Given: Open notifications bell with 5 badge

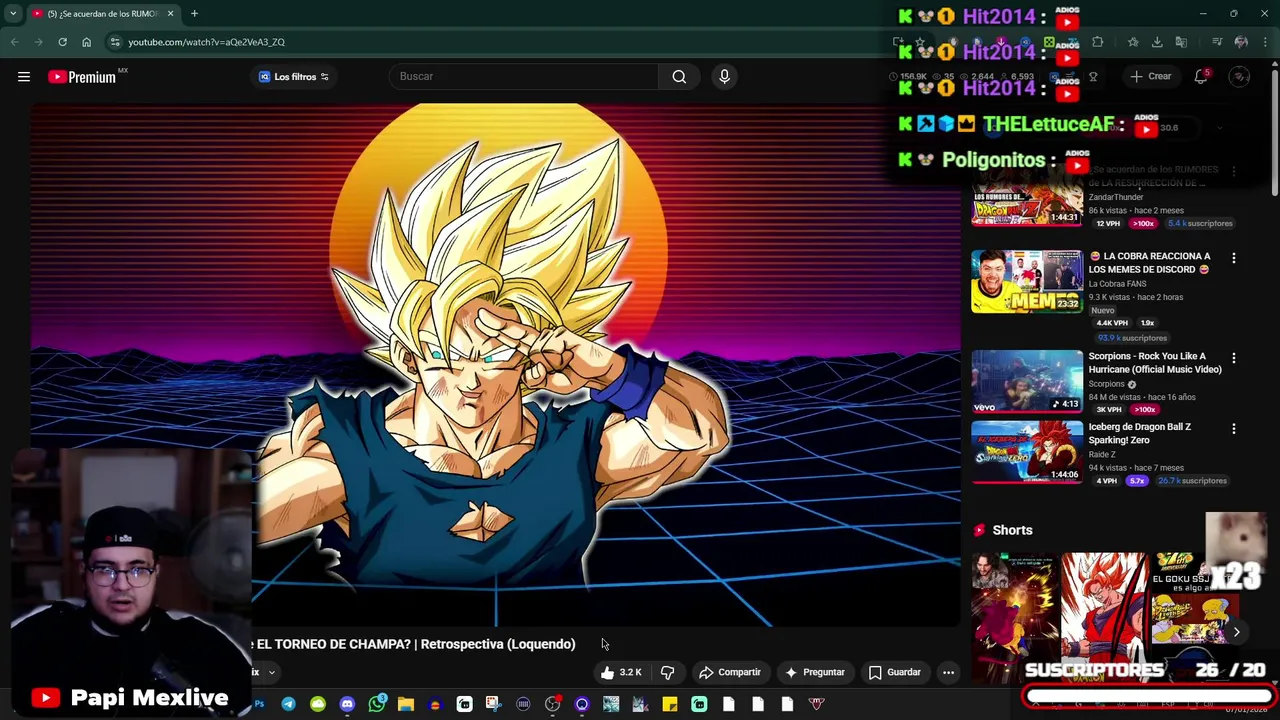Looking at the screenshot, I should click(1201, 77).
